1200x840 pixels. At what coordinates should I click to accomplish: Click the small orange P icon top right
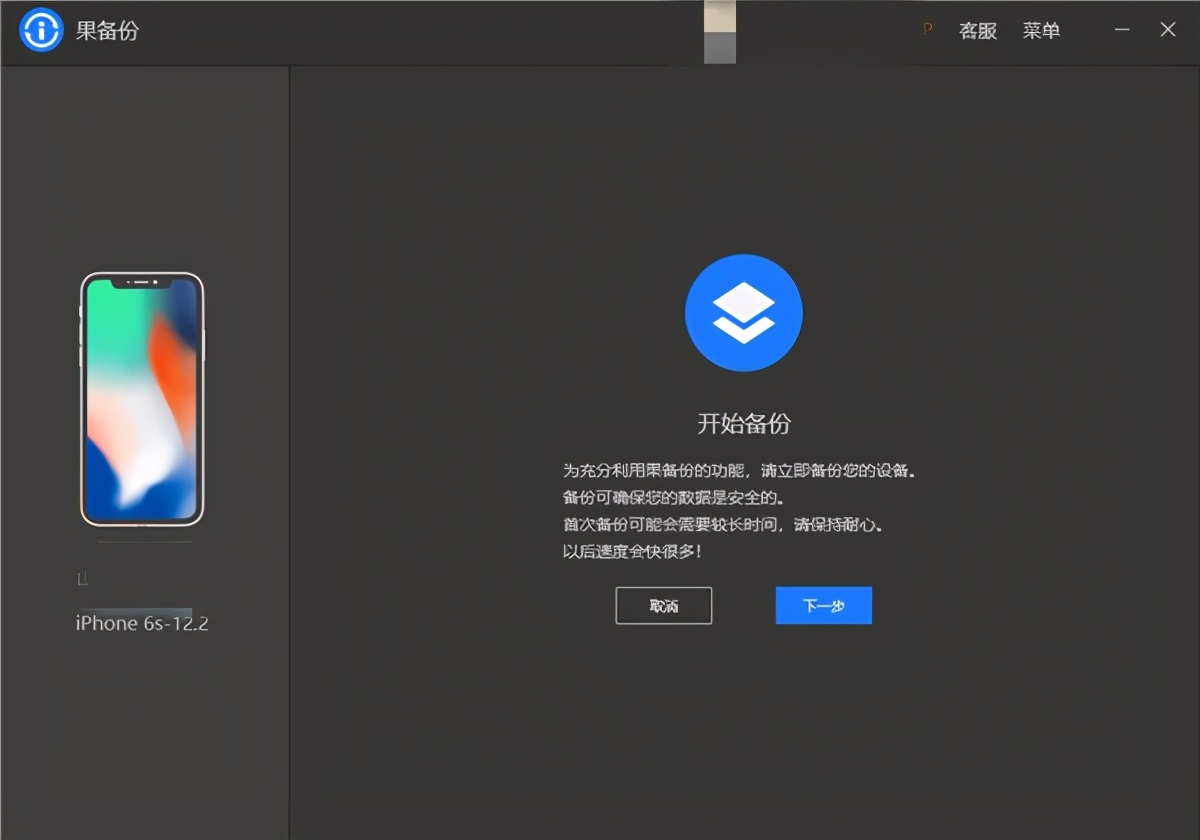click(926, 30)
